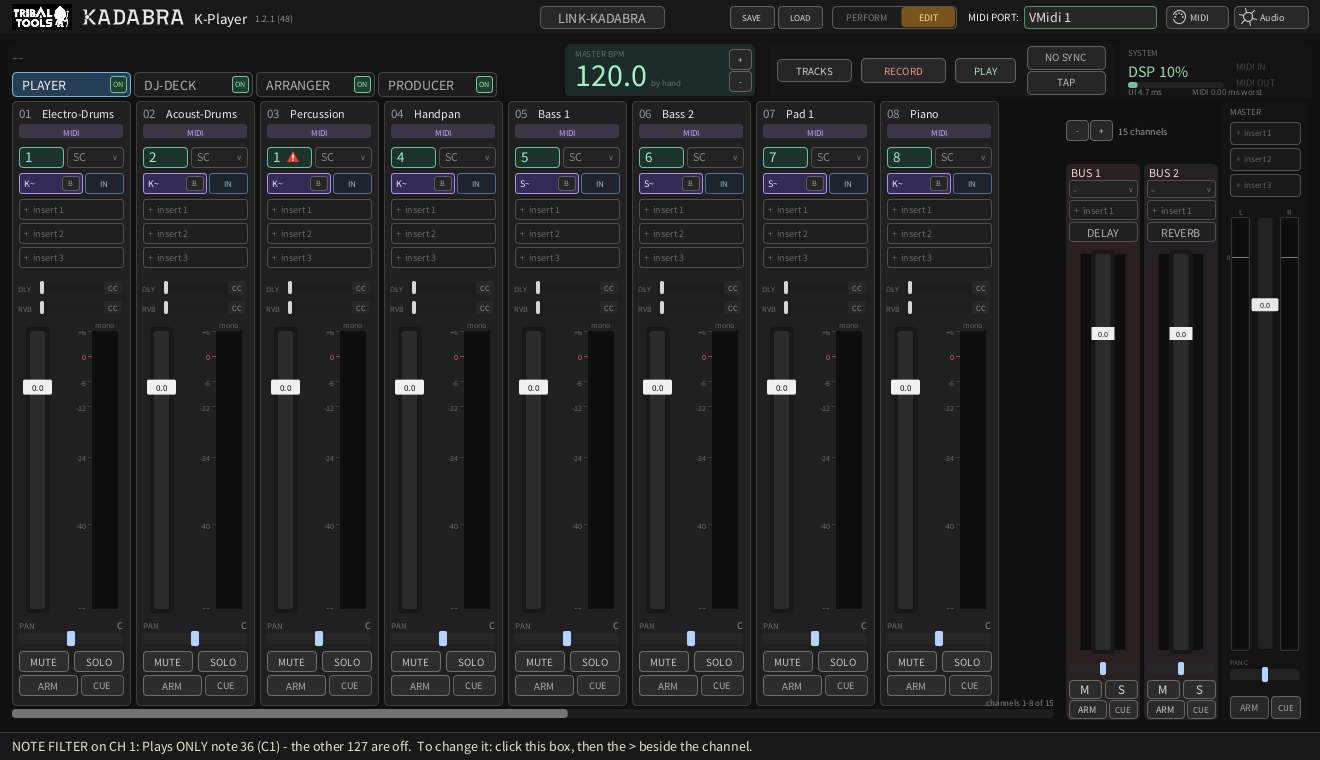Viewport: 1320px width, 760px height.
Task: Toggle the ON switch of PRODUCER tab
Action: (x=484, y=84)
